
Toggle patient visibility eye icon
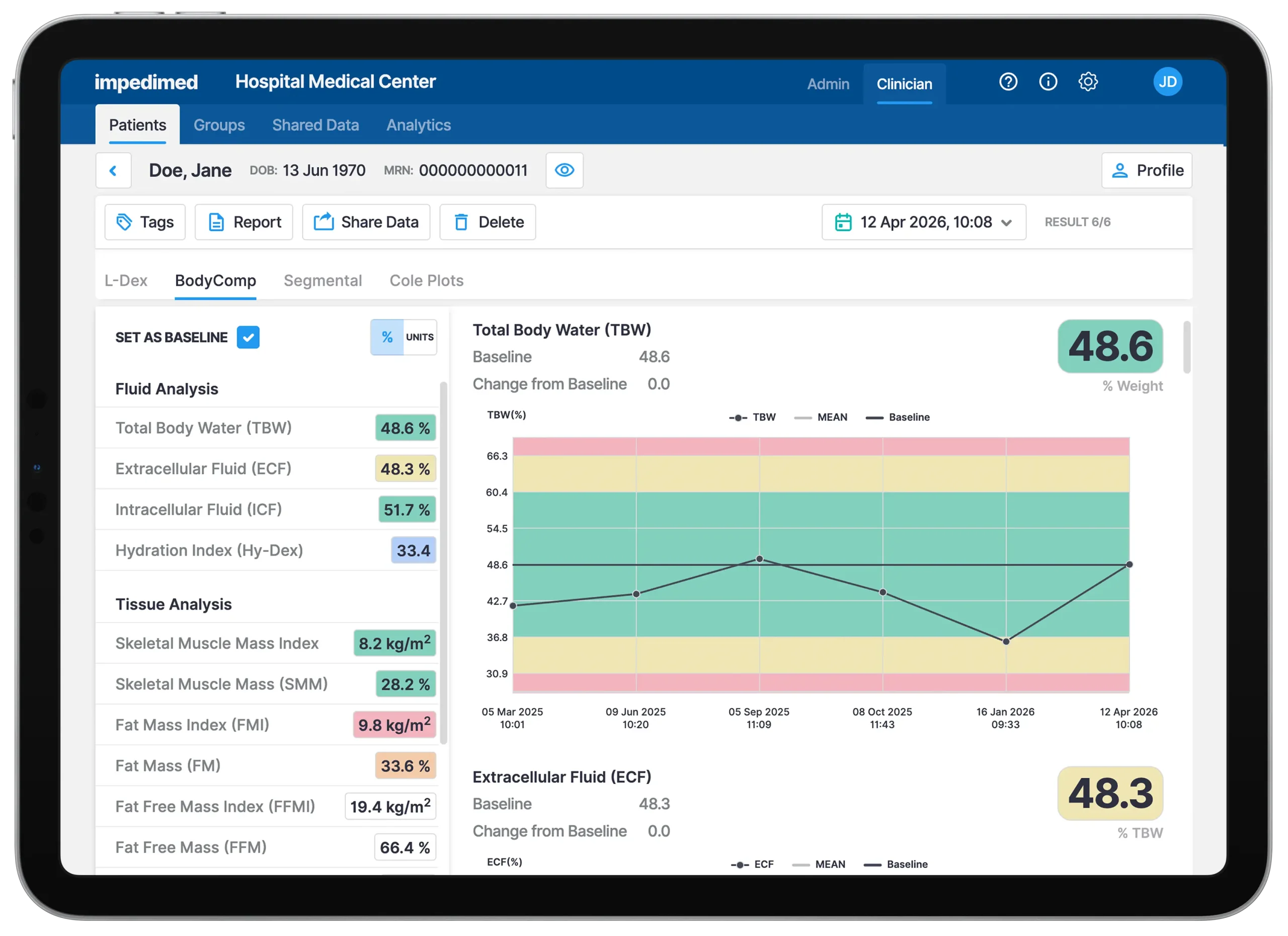564,171
